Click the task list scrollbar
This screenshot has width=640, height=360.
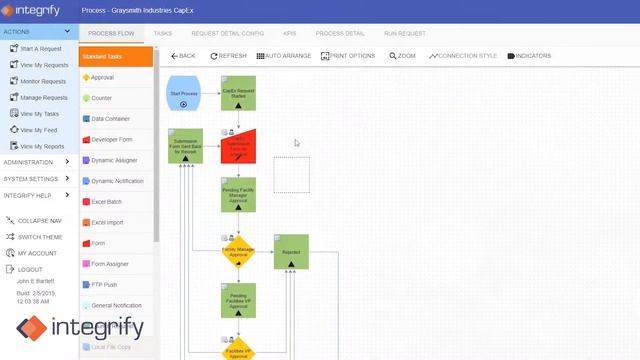click(x=156, y=145)
